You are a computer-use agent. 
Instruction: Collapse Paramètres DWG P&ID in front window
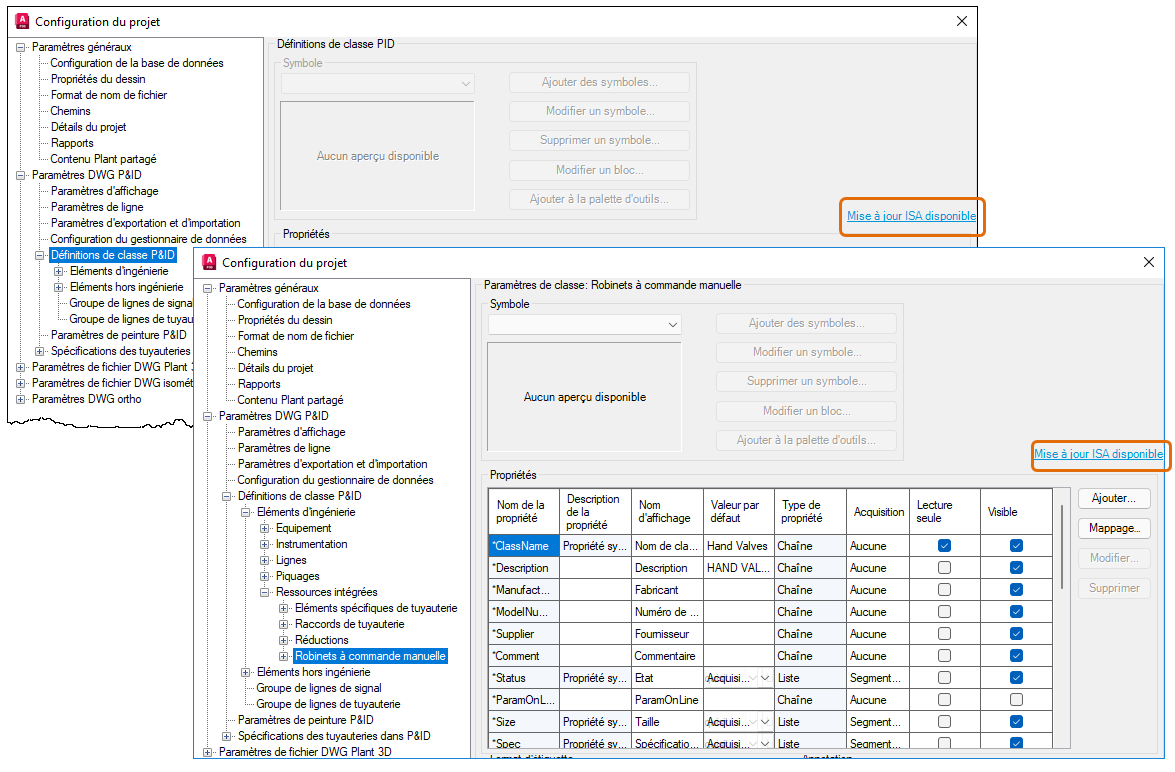click(208, 416)
